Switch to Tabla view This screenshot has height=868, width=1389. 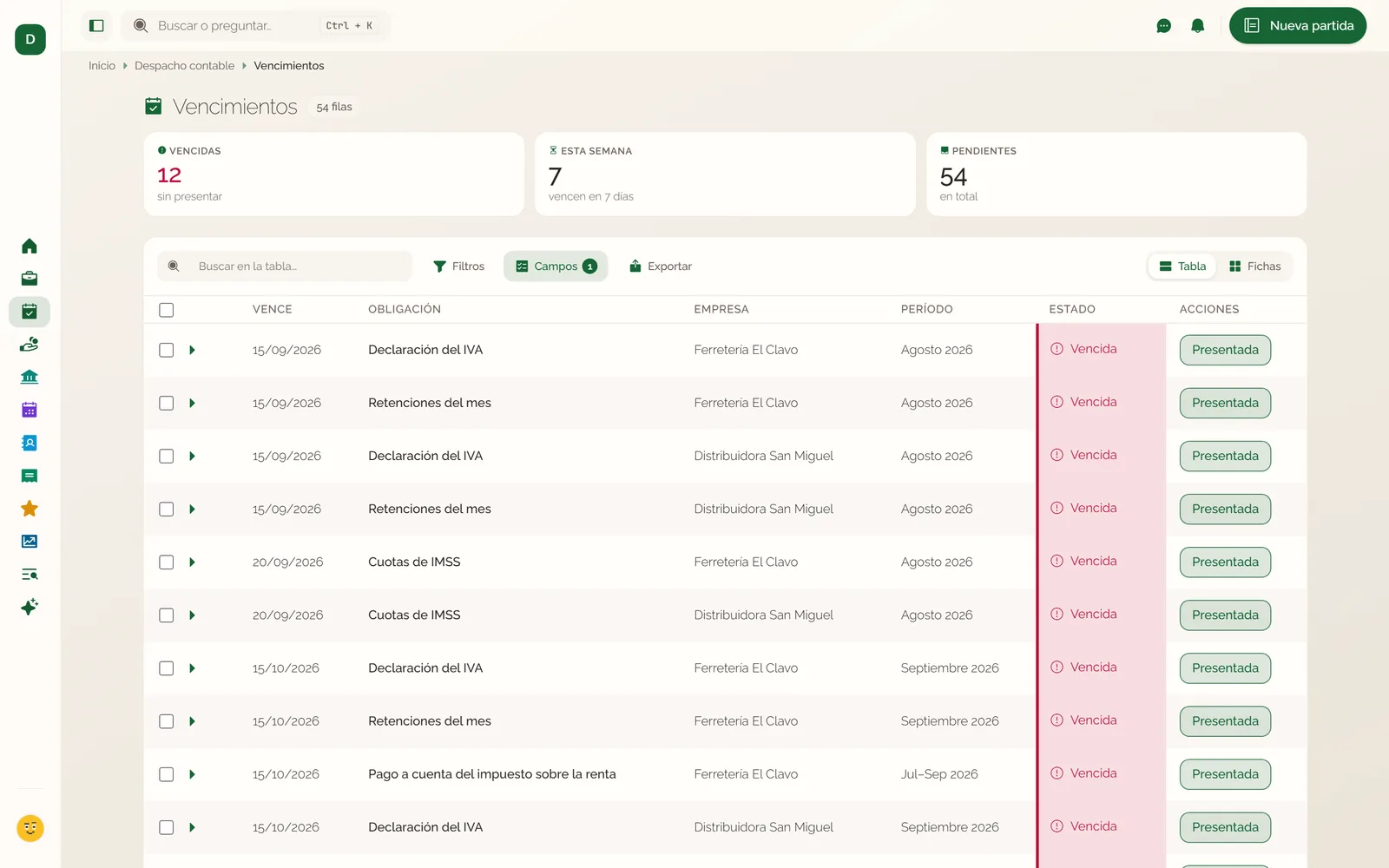point(1182,266)
